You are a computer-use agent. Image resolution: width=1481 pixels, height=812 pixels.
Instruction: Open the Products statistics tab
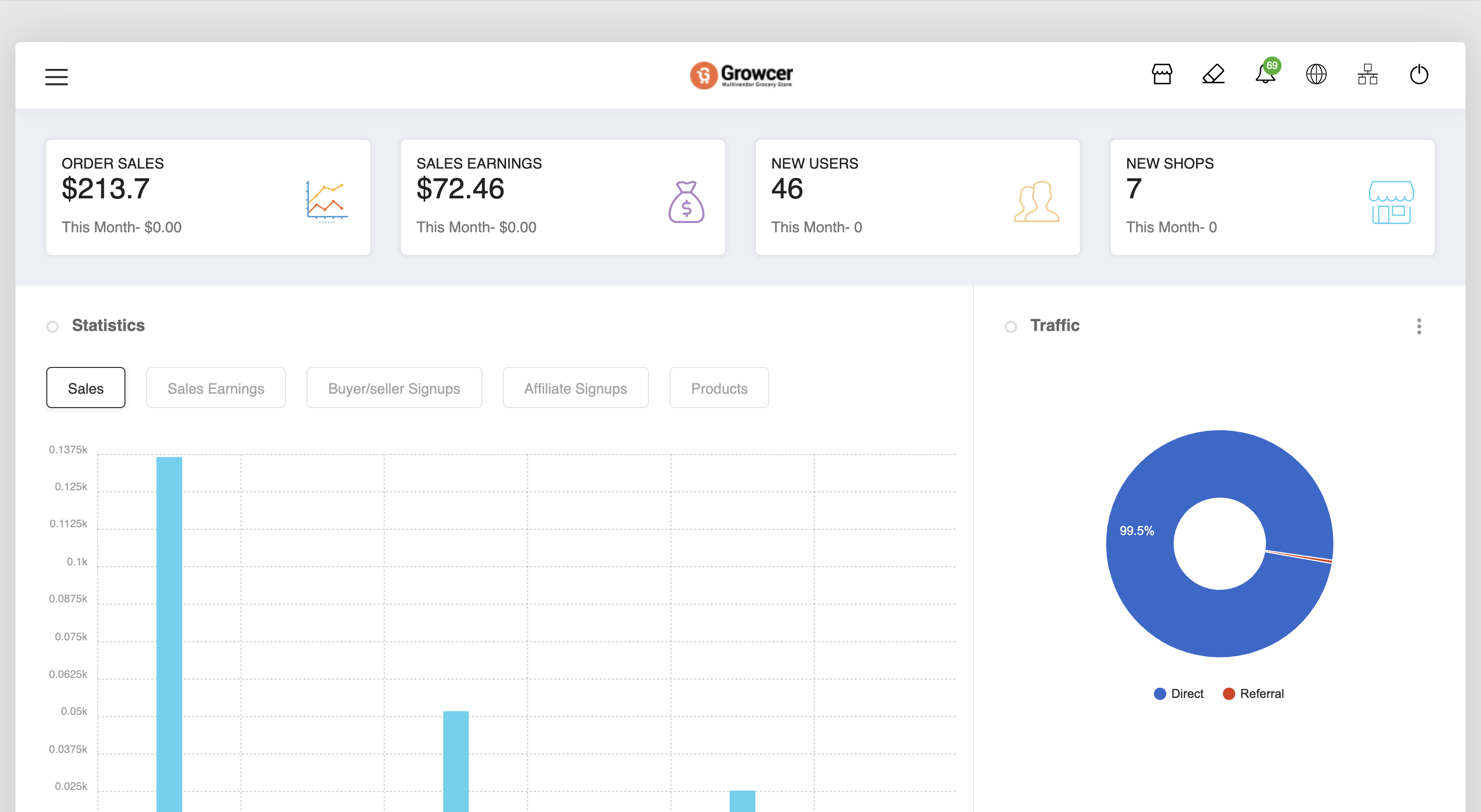pyautogui.click(x=719, y=389)
